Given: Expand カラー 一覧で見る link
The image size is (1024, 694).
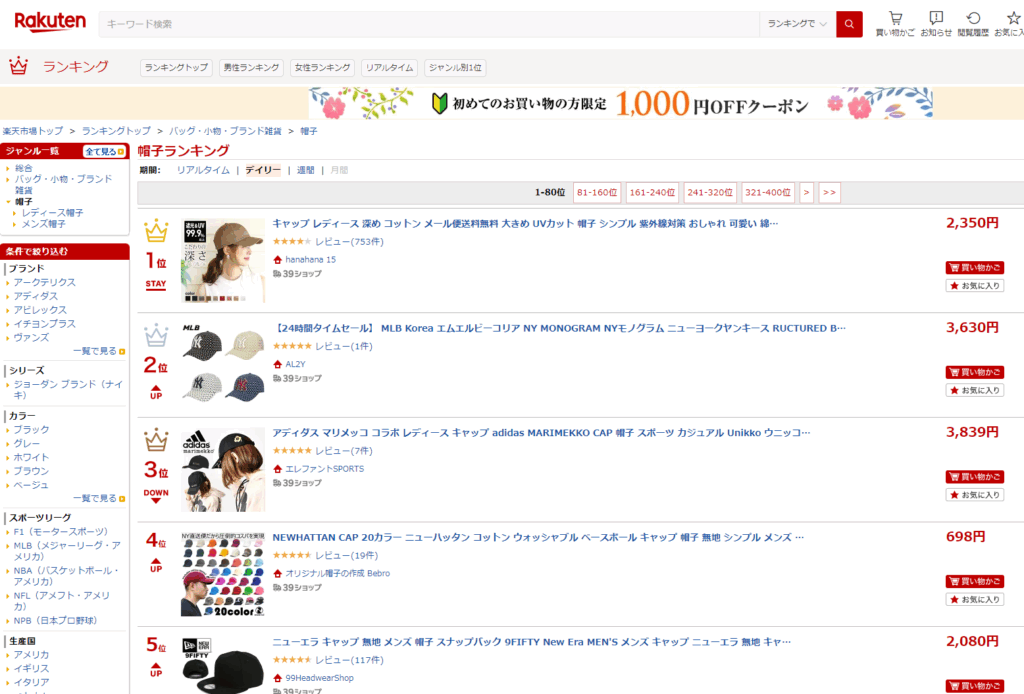Looking at the screenshot, I should [x=99, y=498].
